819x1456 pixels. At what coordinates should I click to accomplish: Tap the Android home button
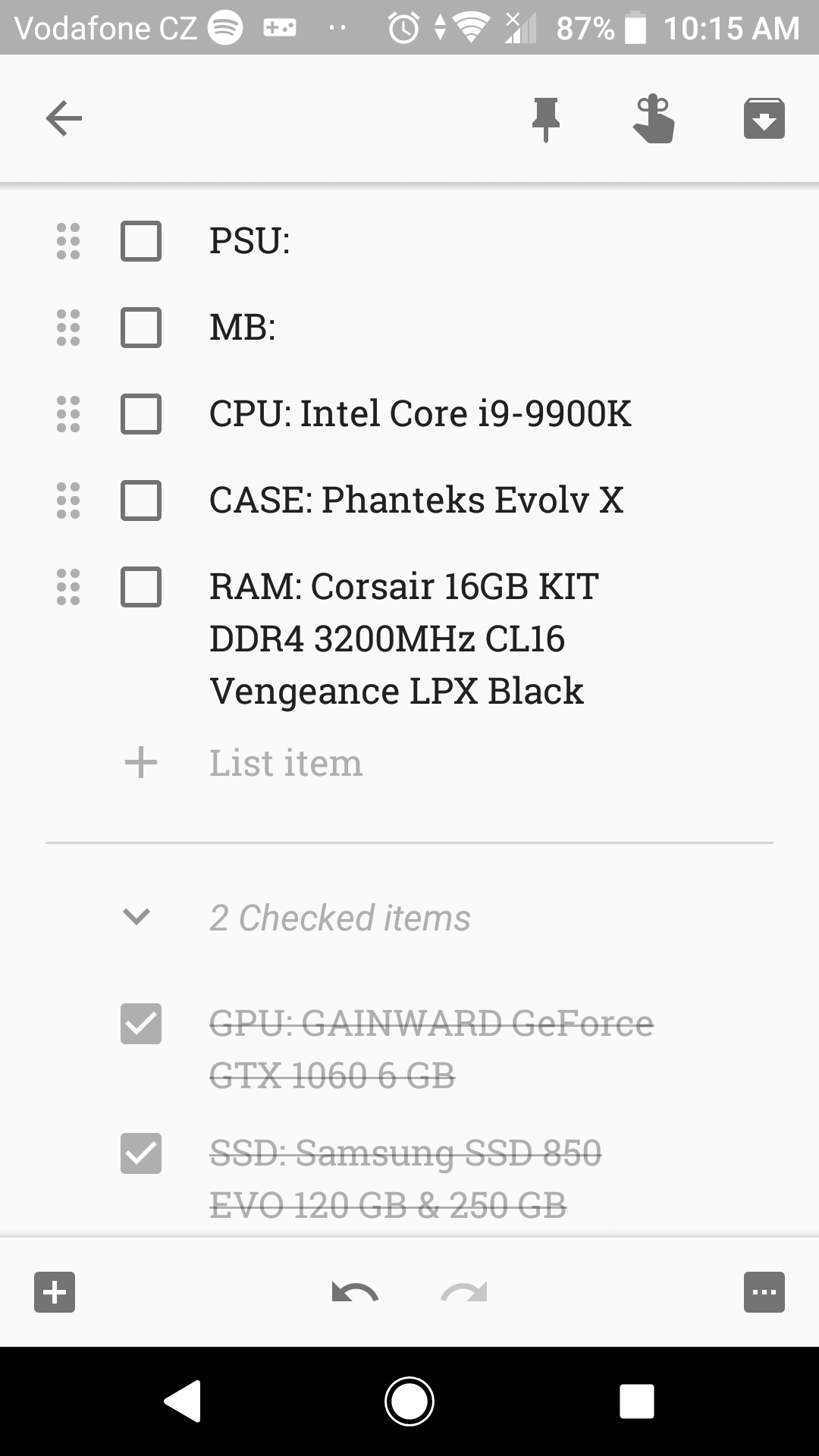click(x=409, y=1401)
